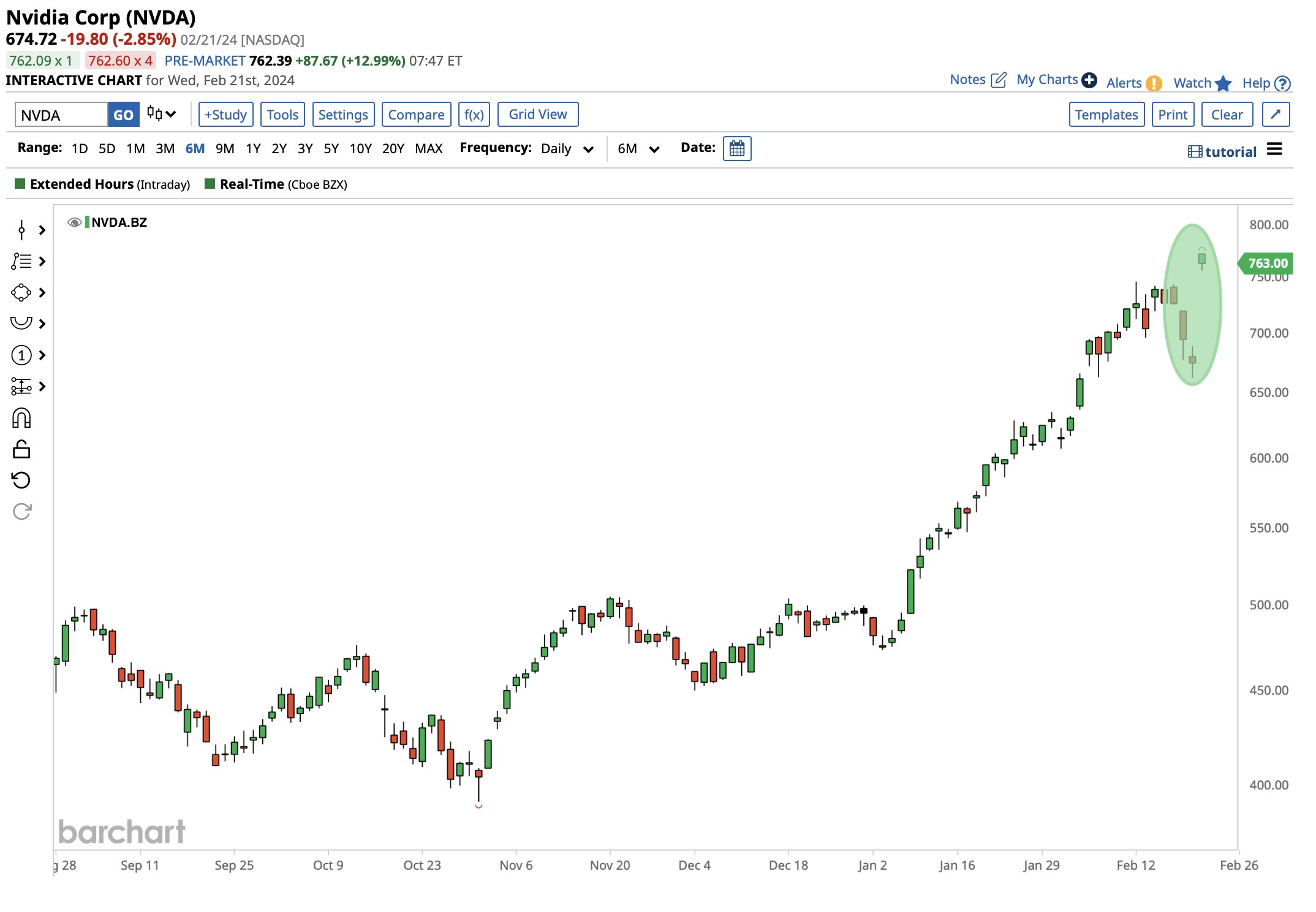1316x912 pixels.
Task: Select the measurement lines tool icon
Action: 21,387
